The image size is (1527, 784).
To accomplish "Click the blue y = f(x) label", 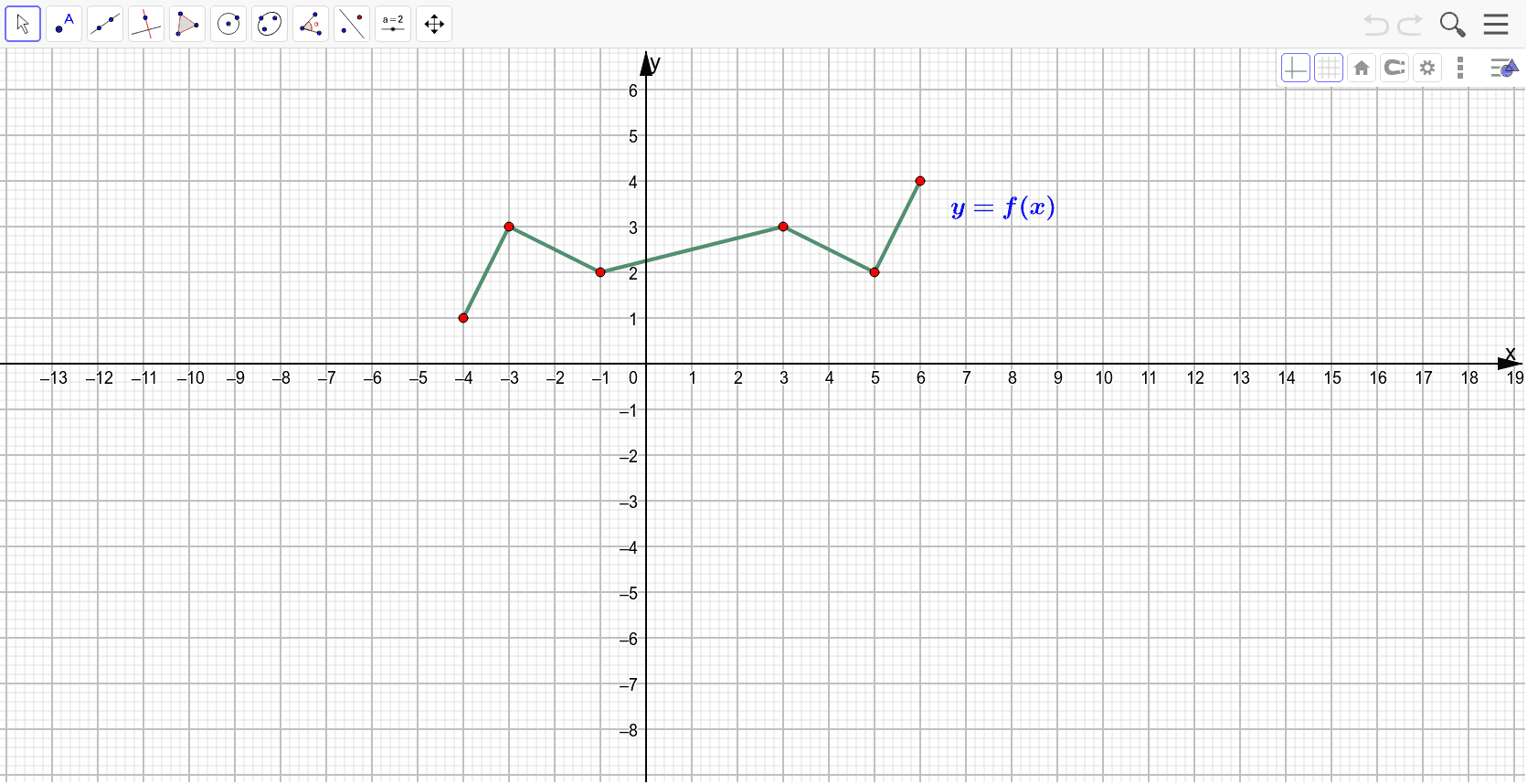I will point(1002,208).
